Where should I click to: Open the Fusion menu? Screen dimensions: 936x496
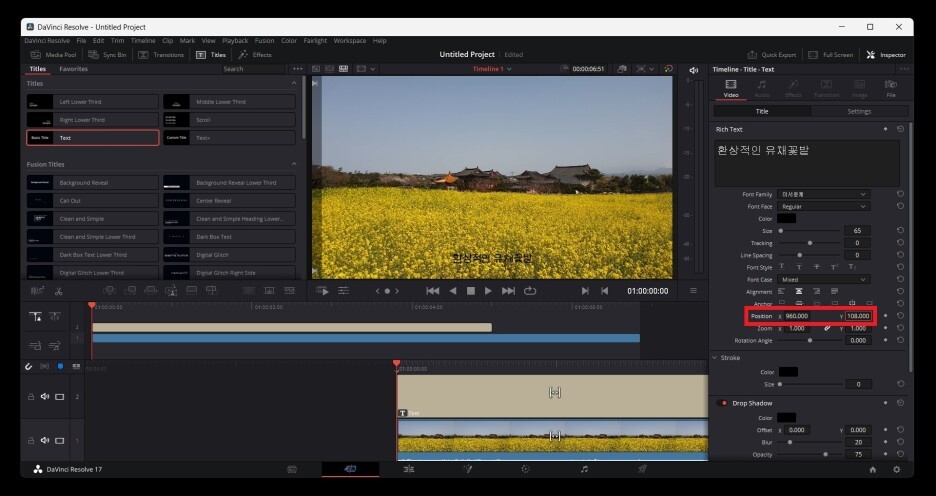pos(264,41)
